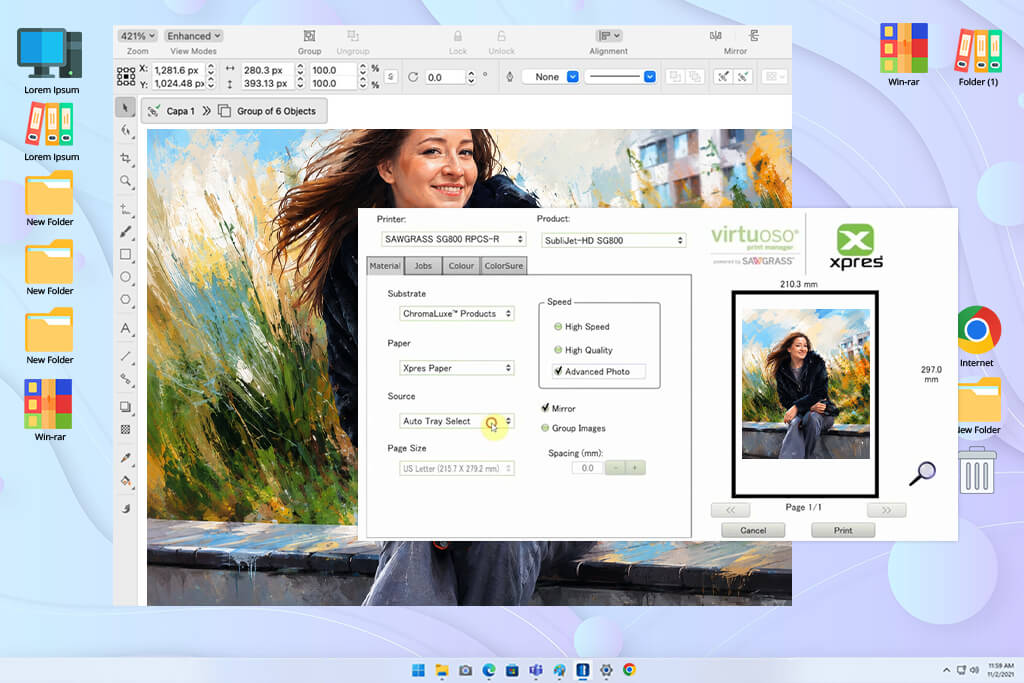Open the Source Auto Tray Select dropdown
The image size is (1024, 683).
(456, 421)
